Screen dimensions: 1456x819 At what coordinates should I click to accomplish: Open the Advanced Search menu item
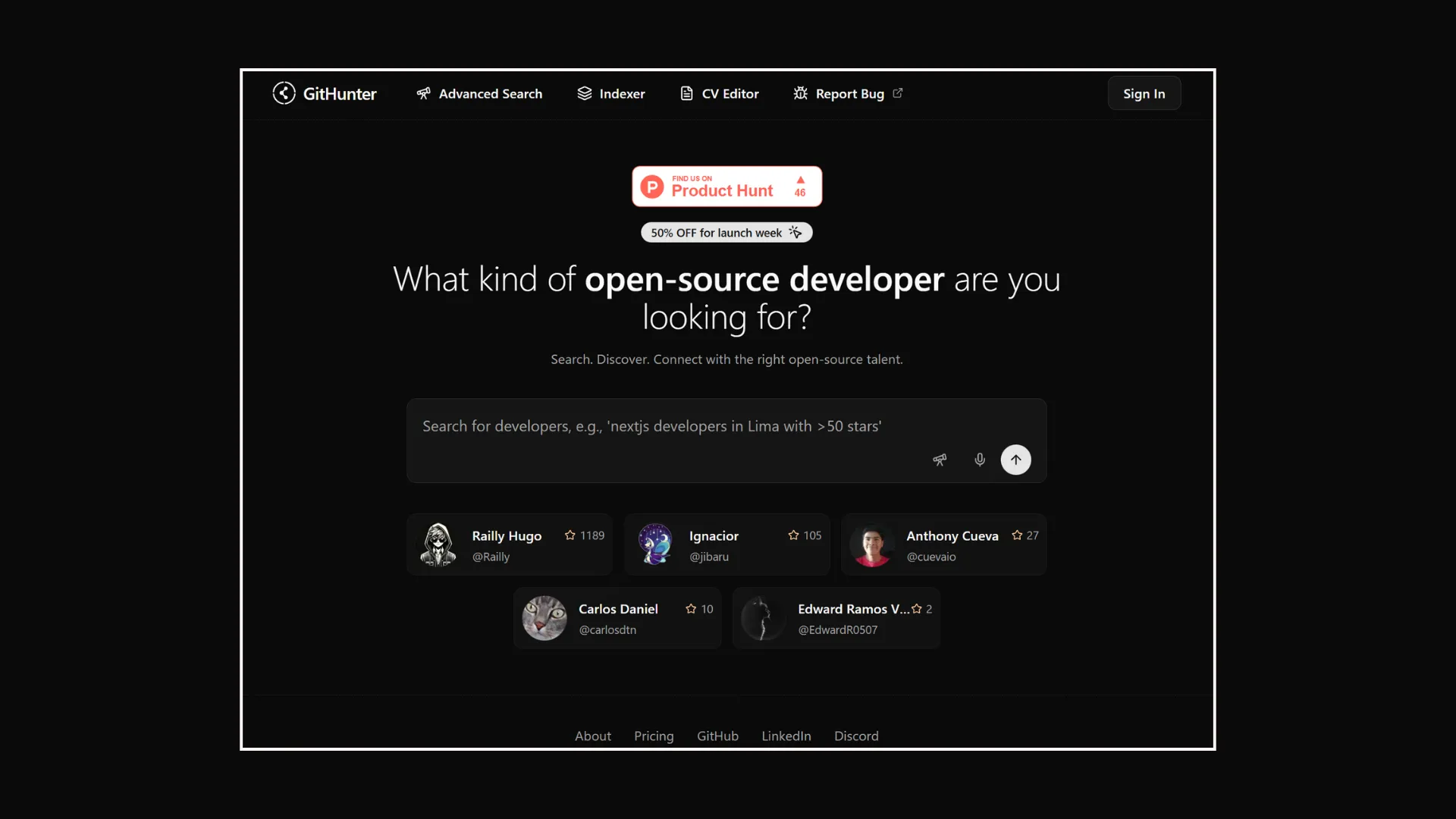(x=479, y=94)
